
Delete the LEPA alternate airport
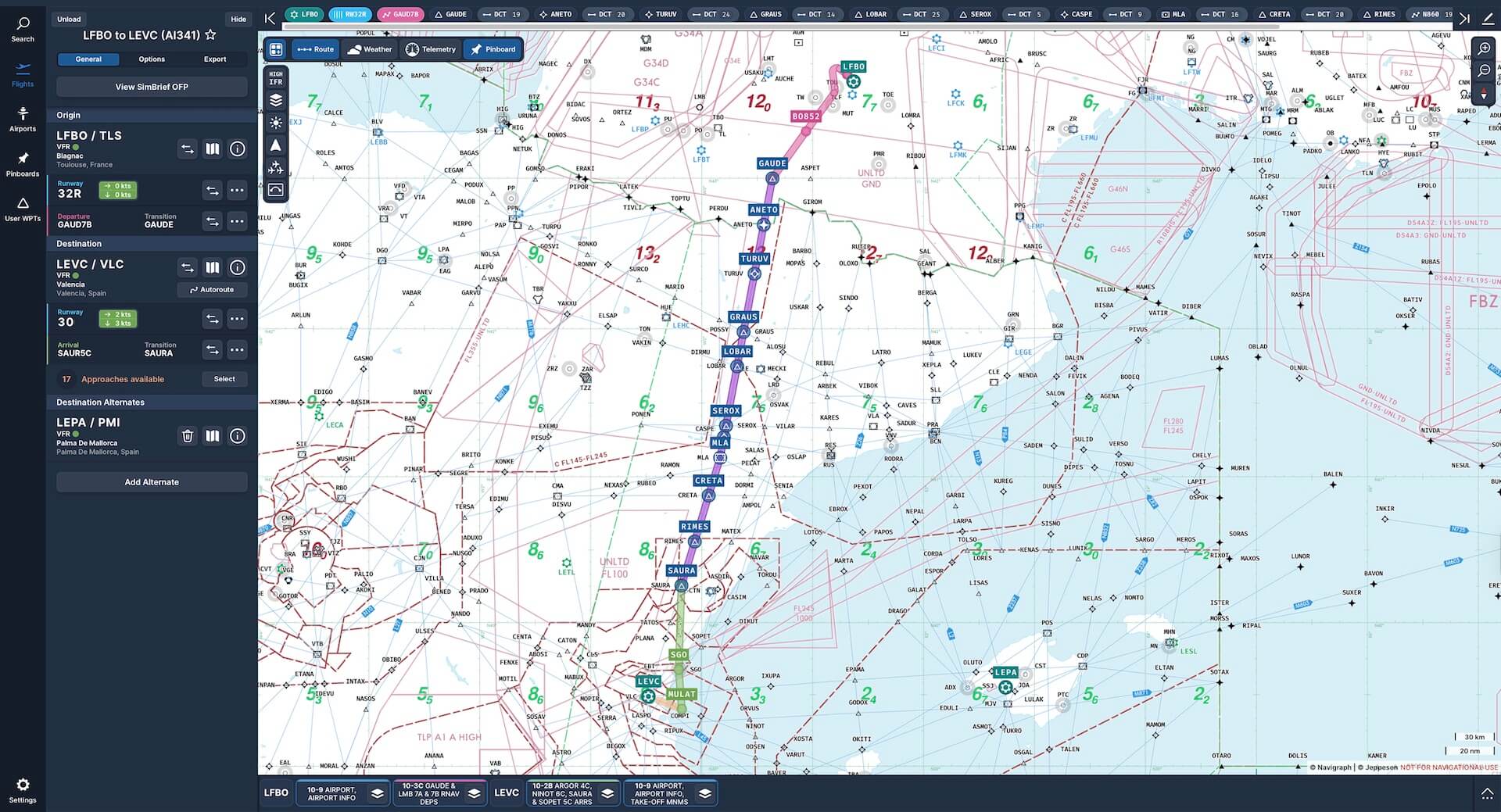tap(188, 436)
